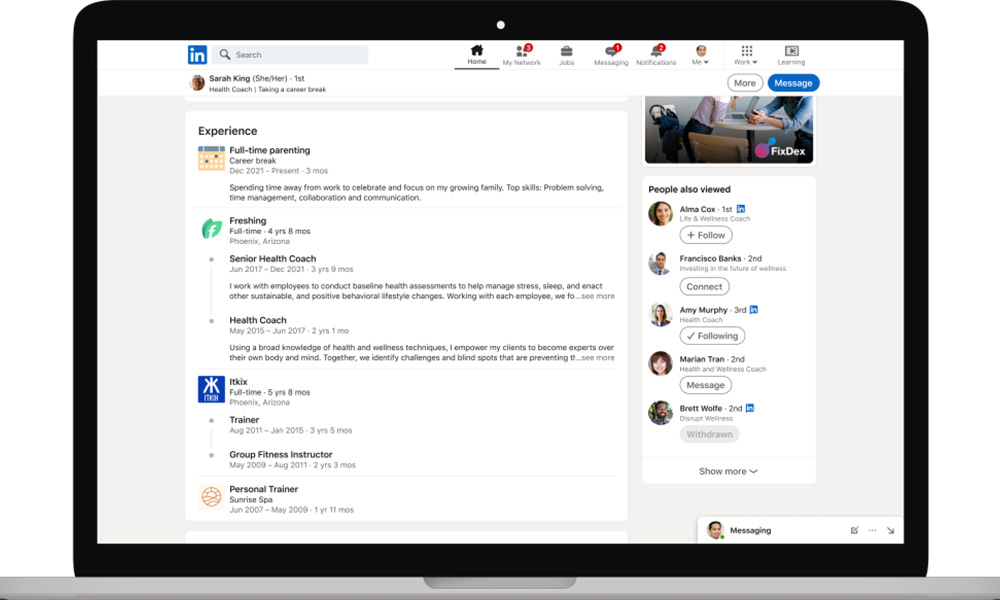Open Marian Tran's profile photo

[660, 363]
